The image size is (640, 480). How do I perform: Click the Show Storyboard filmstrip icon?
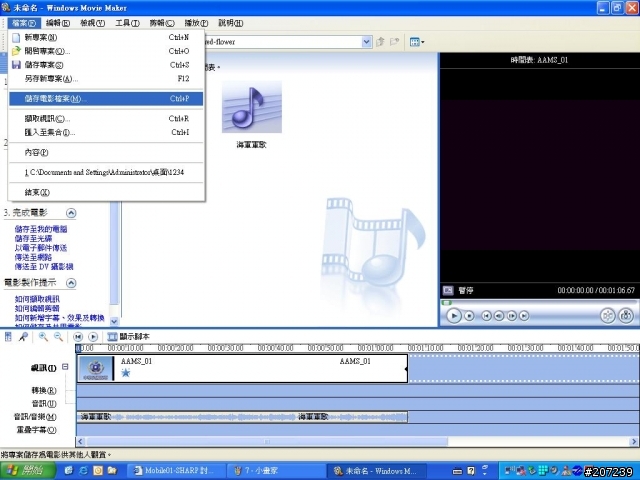tap(112, 337)
